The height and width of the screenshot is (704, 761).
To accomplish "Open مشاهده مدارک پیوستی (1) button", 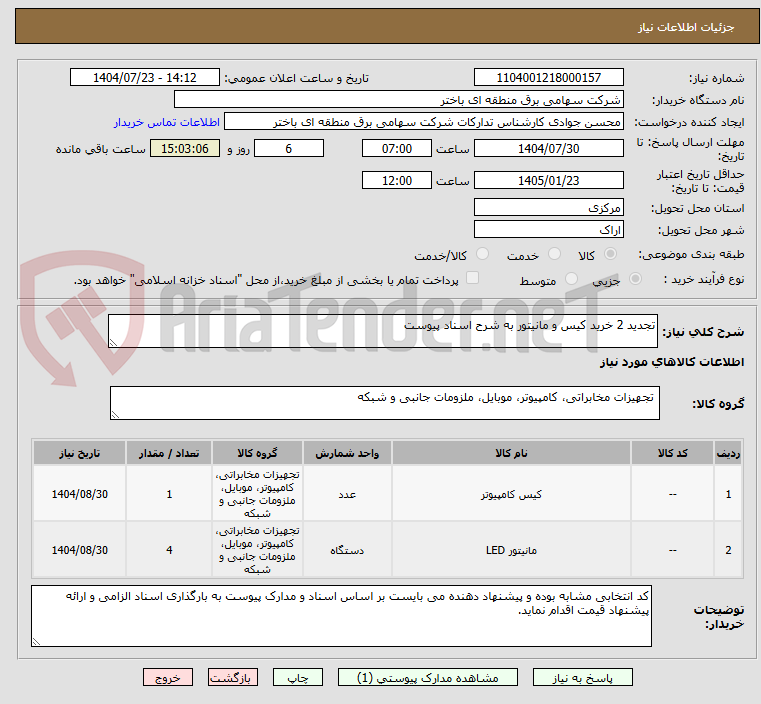I will tap(428, 677).
